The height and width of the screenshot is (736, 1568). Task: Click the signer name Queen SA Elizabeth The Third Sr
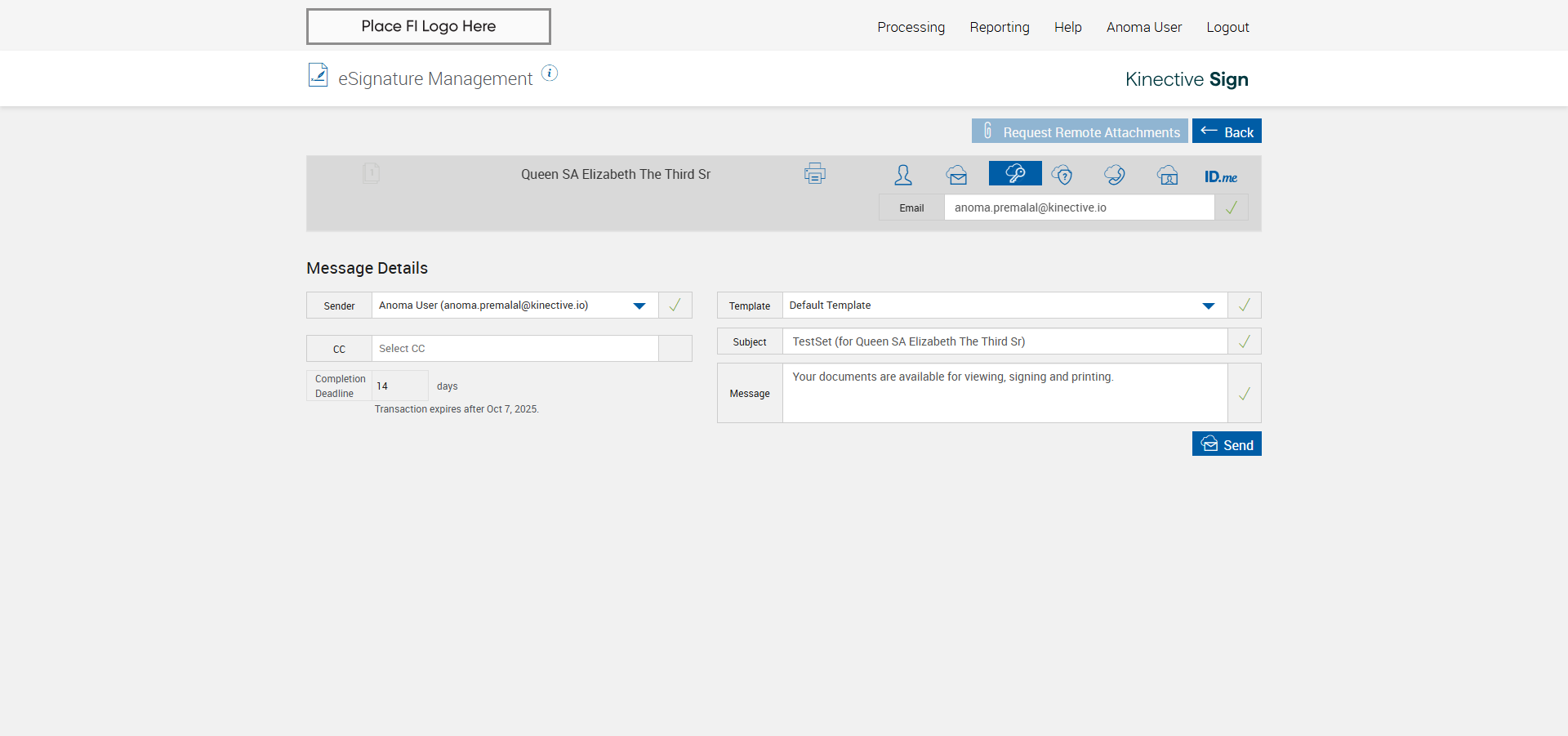click(x=616, y=174)
